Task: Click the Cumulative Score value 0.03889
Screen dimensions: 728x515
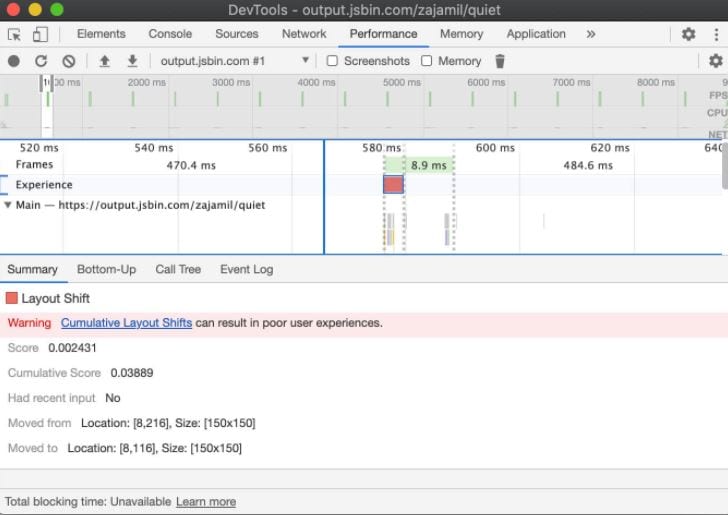Action: [132, 373]
